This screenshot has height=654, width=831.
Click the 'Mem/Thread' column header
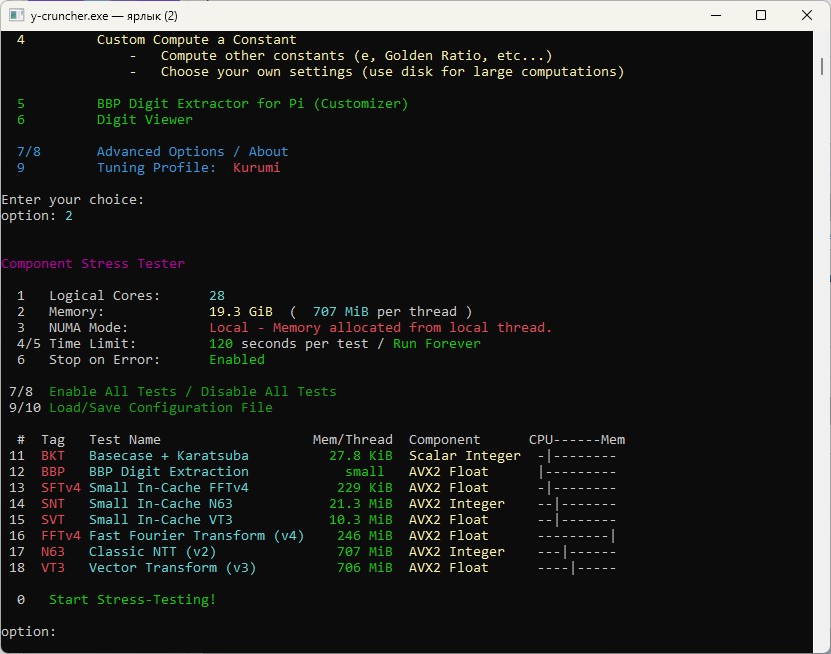pos(352,440)
